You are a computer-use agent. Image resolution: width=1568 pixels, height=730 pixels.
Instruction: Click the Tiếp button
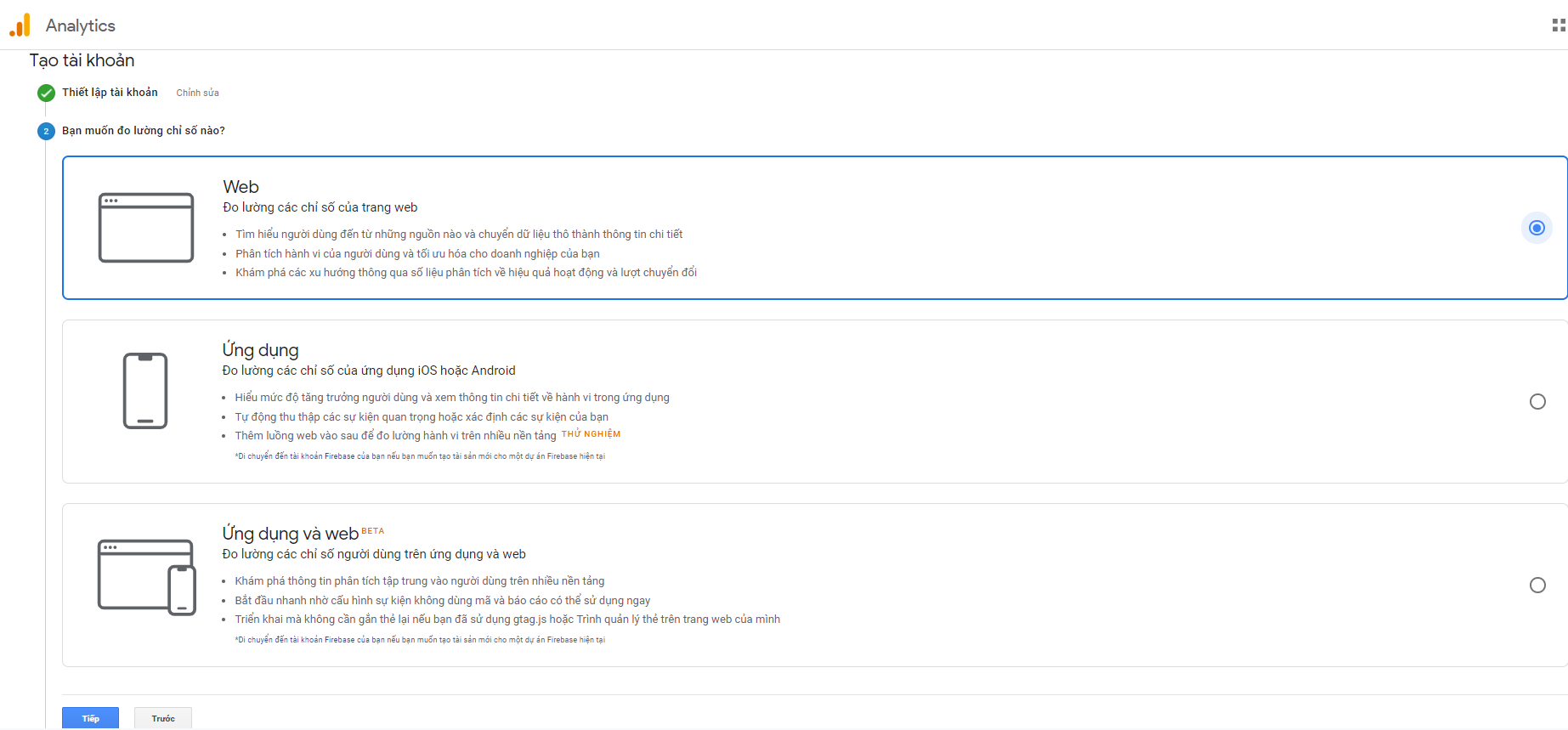click(x=90, y=718)
